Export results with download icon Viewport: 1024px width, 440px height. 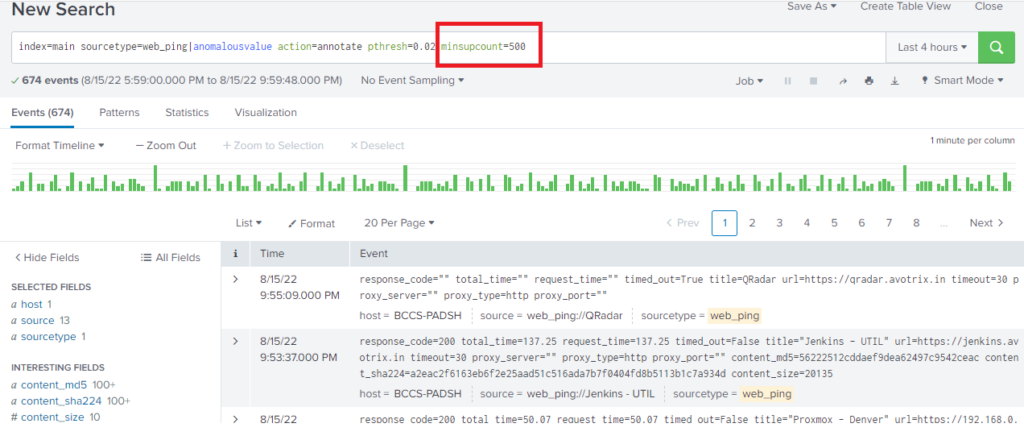click(x=895, y=81)
